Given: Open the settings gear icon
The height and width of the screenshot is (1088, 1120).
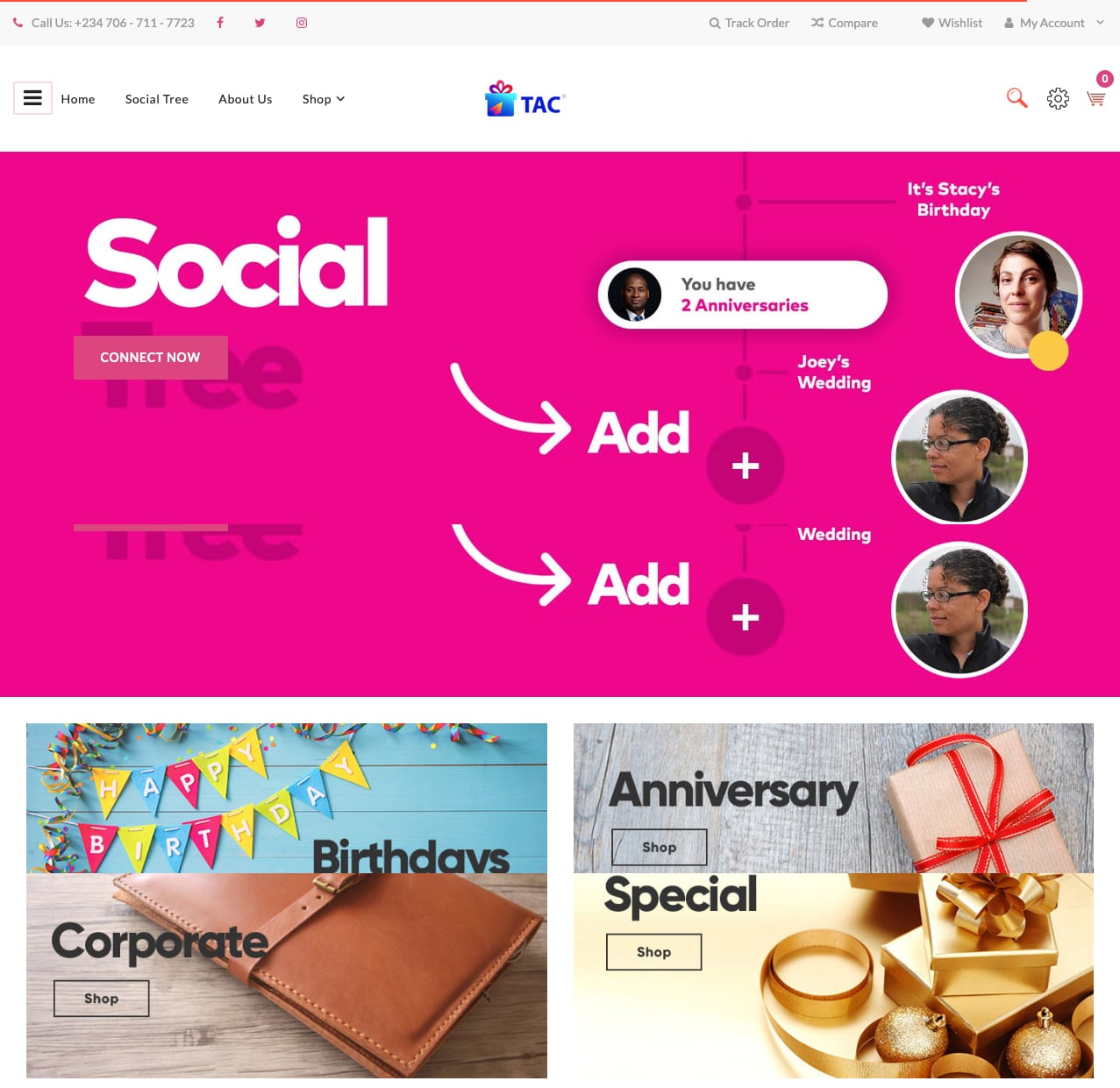Looking at the screenshot, I should (x=1058, y=98).
